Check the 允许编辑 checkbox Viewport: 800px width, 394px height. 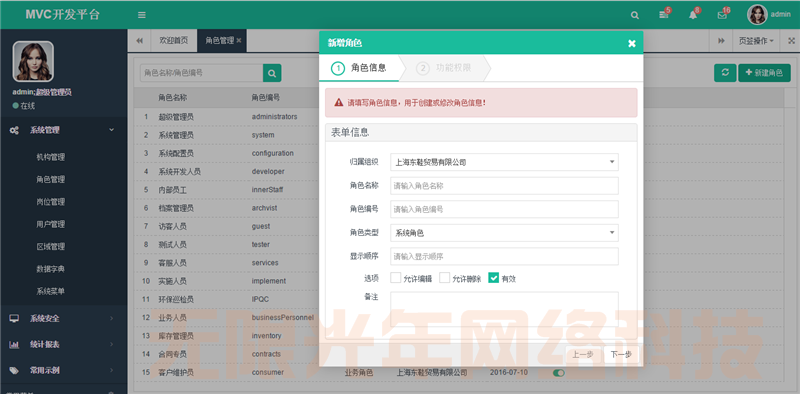[395, 278]
